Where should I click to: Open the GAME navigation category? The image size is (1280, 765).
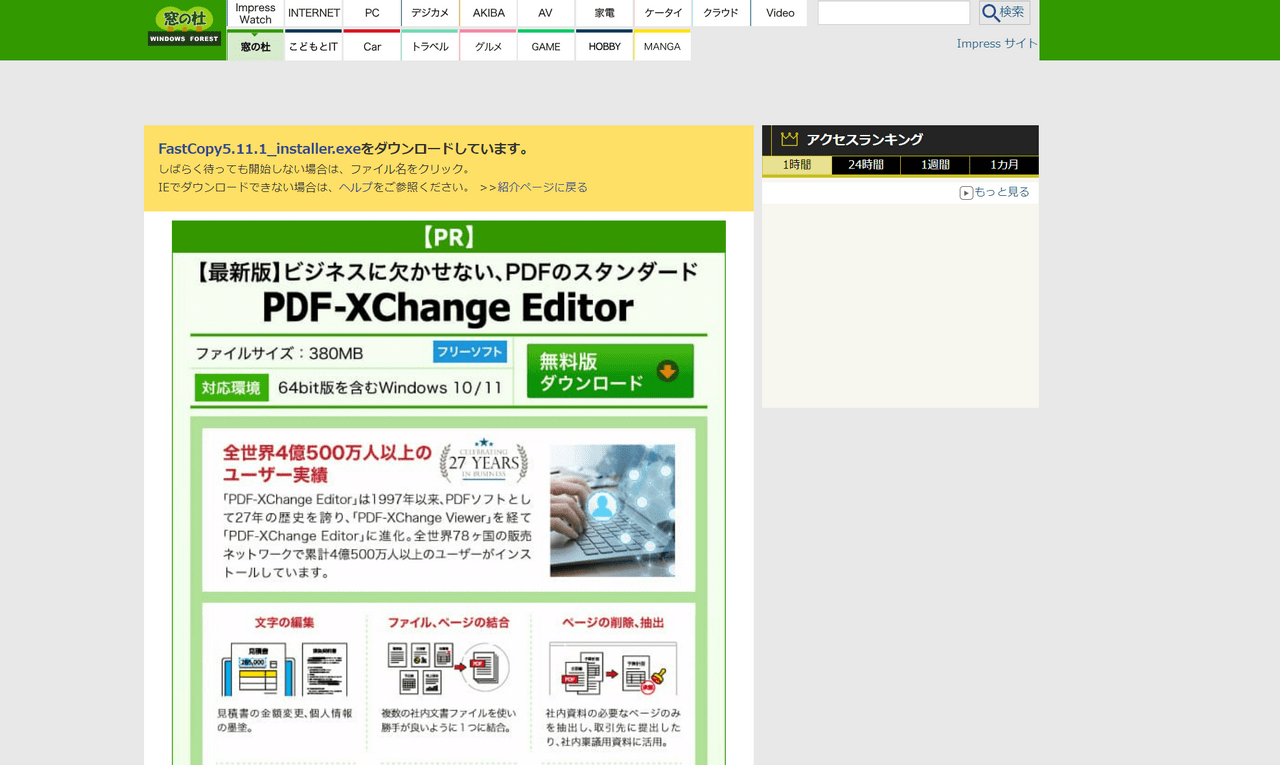point(545,45)
